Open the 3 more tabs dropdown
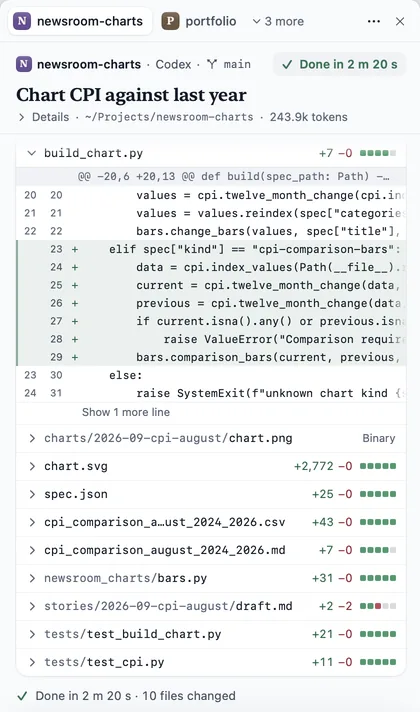The image size is (420, 712). coord(278,21)
